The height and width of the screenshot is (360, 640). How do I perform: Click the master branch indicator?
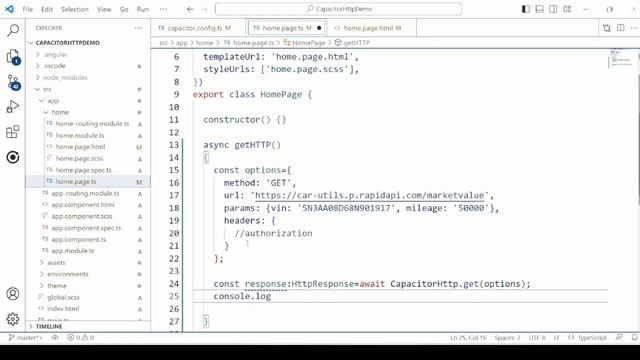[25, 338]
